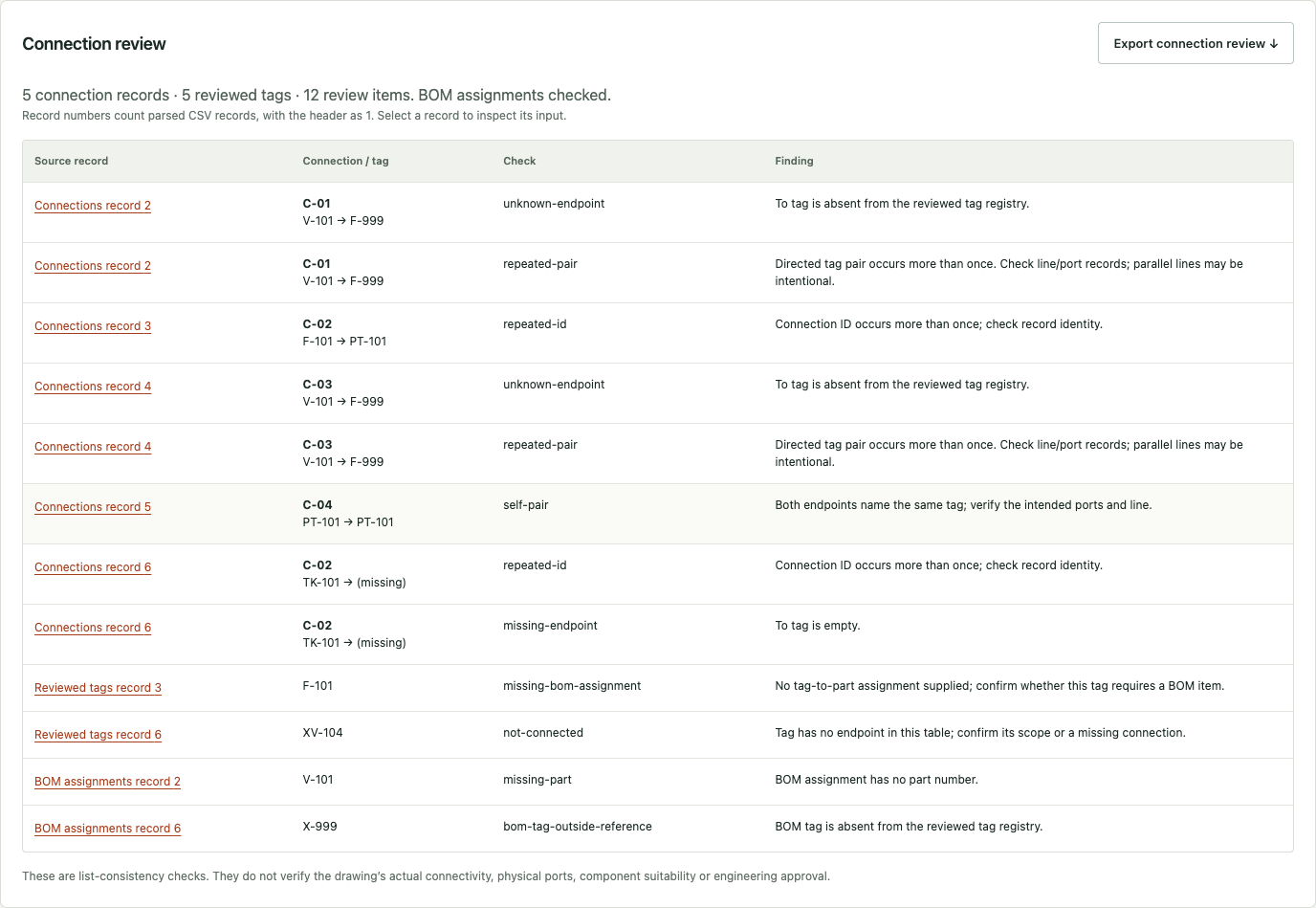
Task: Open Connections record 6 link in repeated-id row
Action: (93, 567)
